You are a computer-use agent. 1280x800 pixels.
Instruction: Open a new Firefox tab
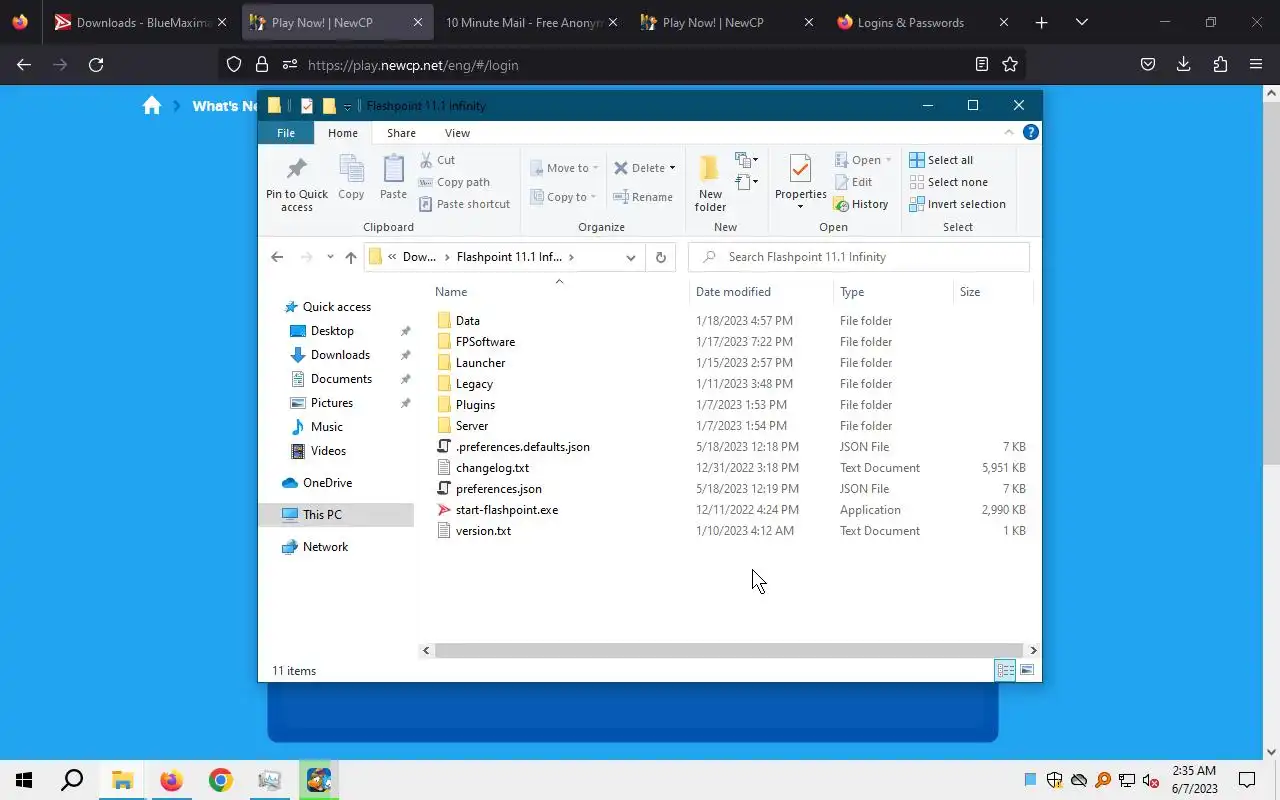pyautogui.click(x=1041, y=22)
